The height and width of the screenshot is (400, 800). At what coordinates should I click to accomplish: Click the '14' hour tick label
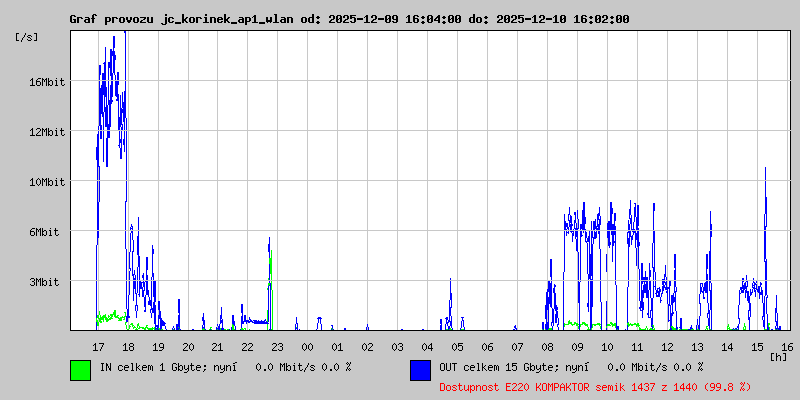[x=728, y=347]
